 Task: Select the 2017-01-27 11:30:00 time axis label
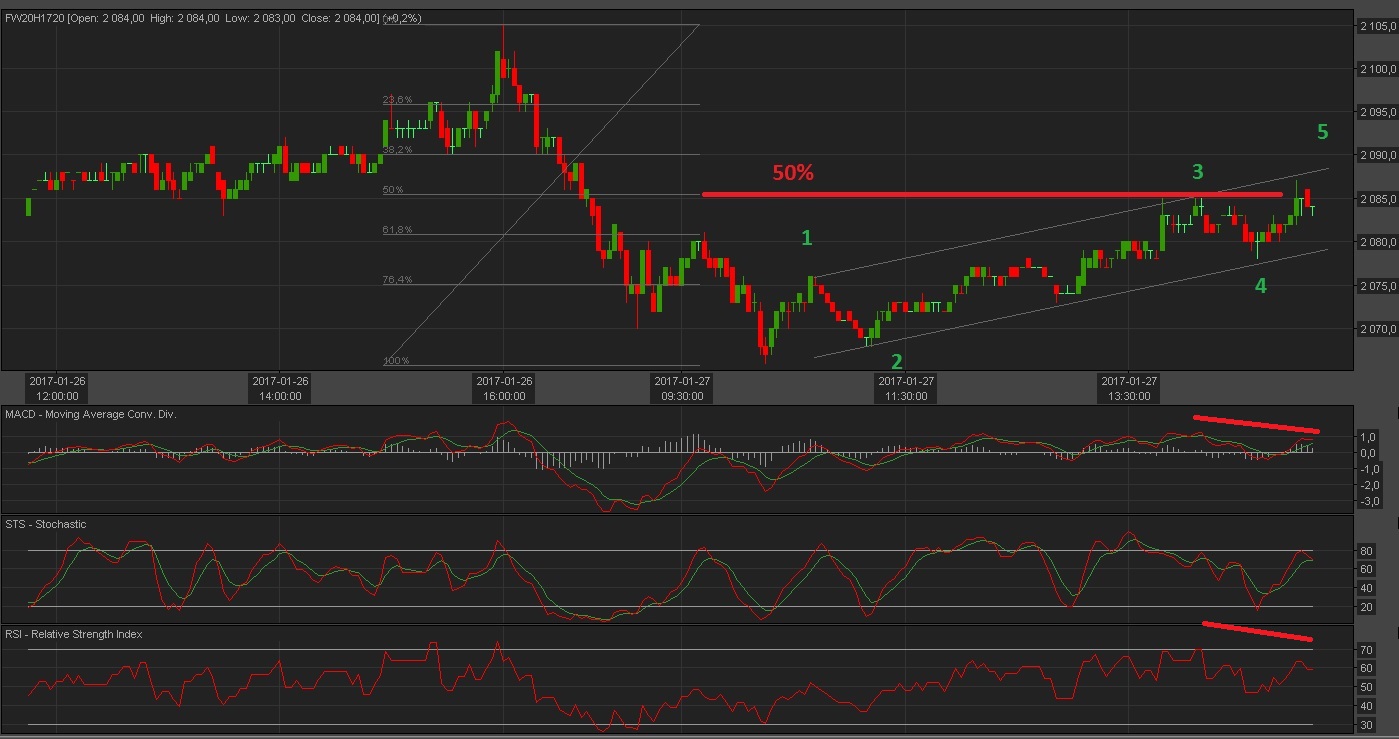tap(906, 388)
